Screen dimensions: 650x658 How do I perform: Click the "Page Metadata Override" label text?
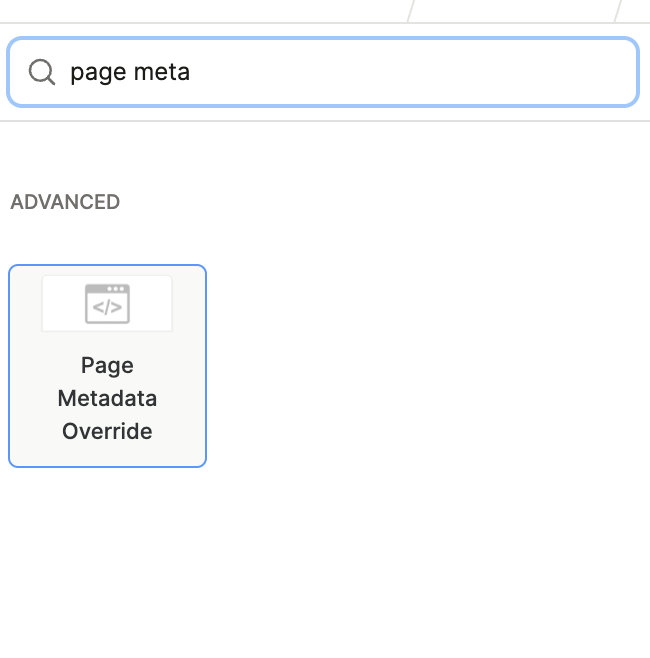(x=107, y=398)
